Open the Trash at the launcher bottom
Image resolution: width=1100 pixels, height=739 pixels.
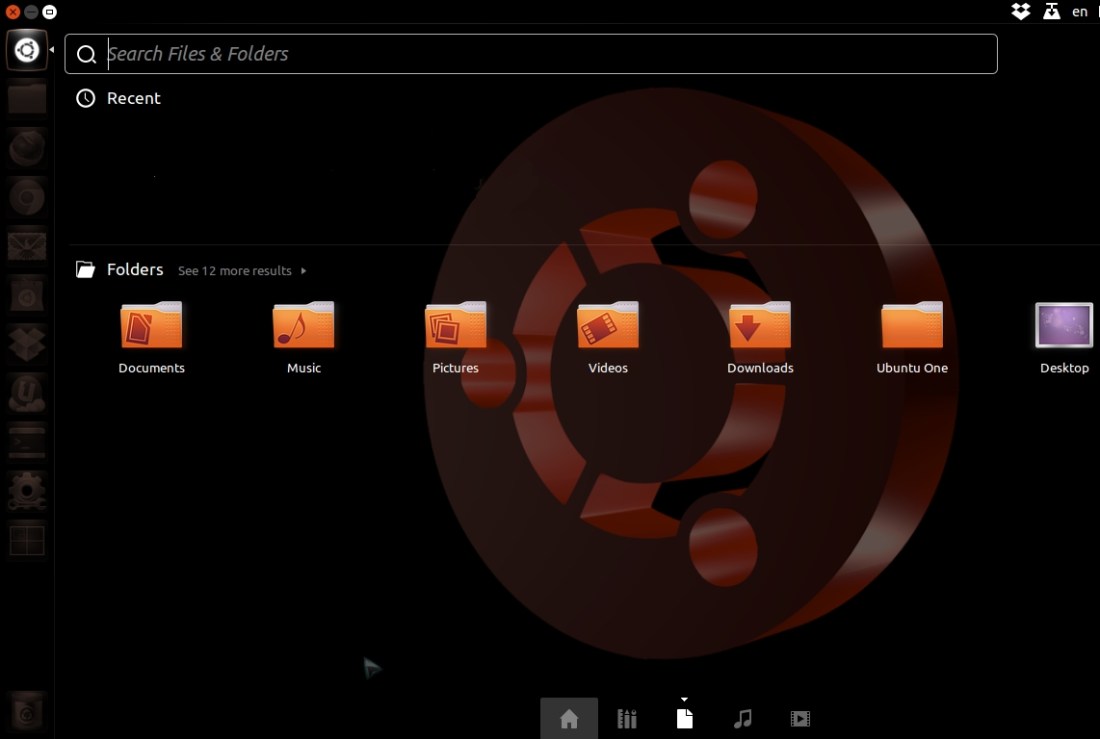pos(26,712)
